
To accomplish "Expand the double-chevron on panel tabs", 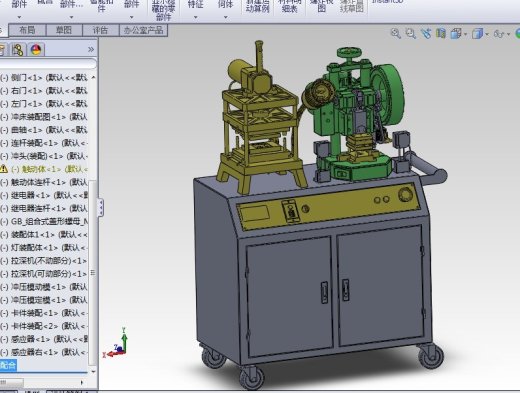I will pos(91,50).
